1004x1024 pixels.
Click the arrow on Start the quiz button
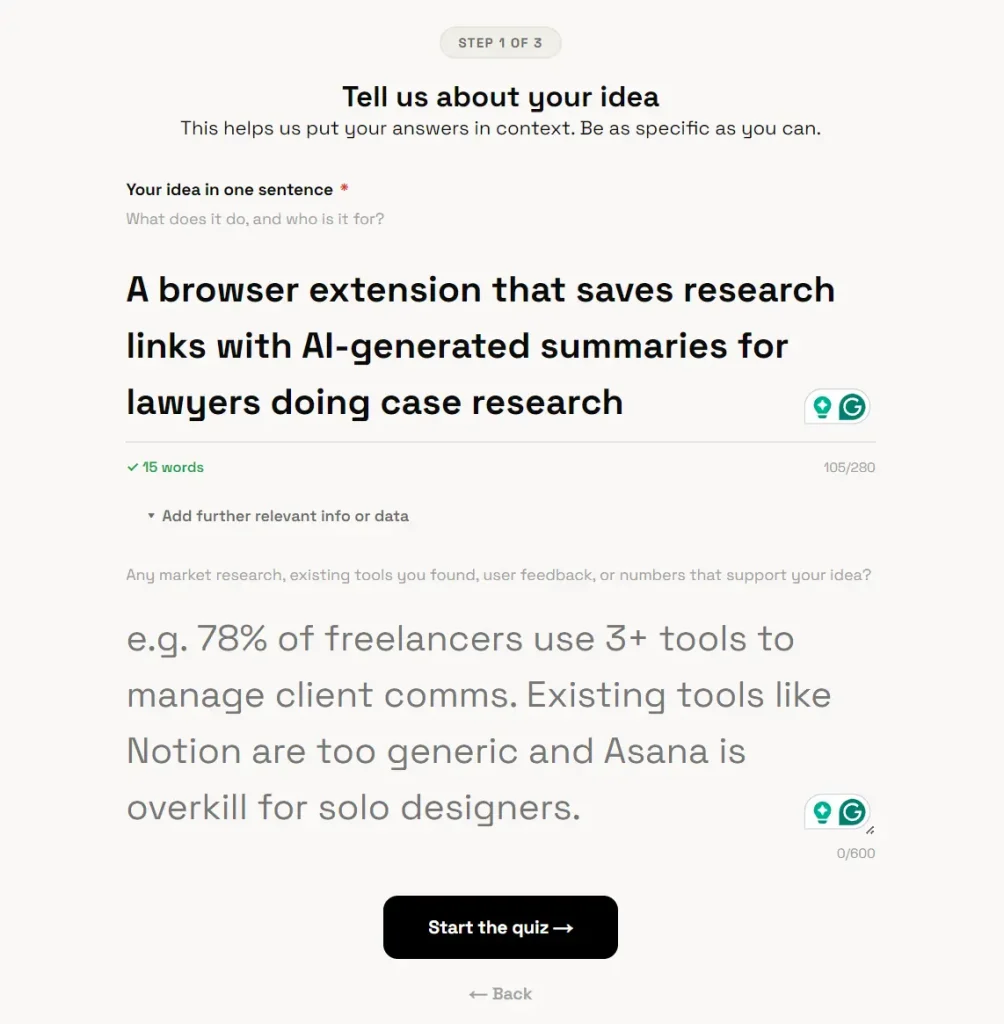click(563, 928)
